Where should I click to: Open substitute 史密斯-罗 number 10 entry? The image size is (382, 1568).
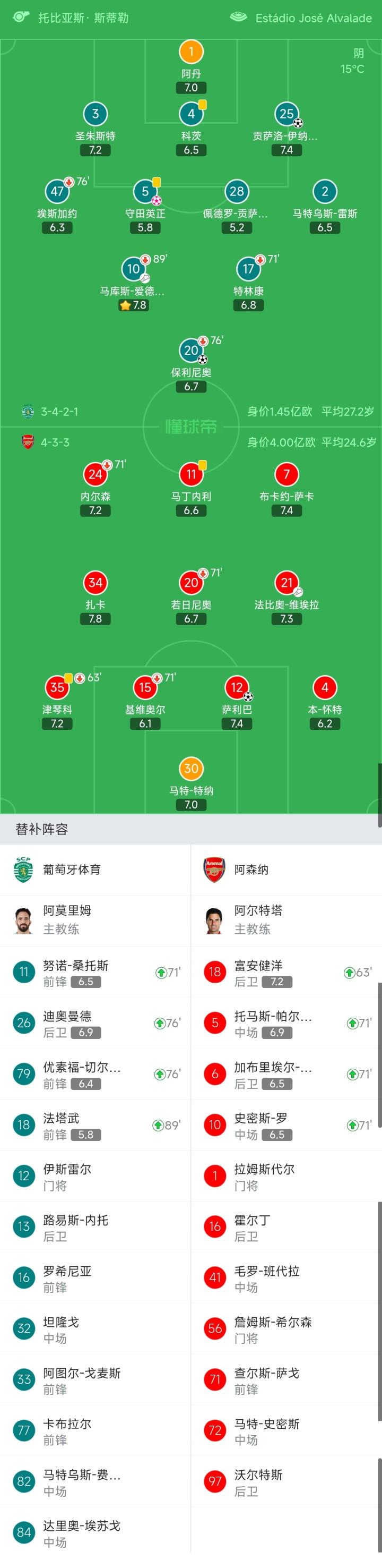286,1125
